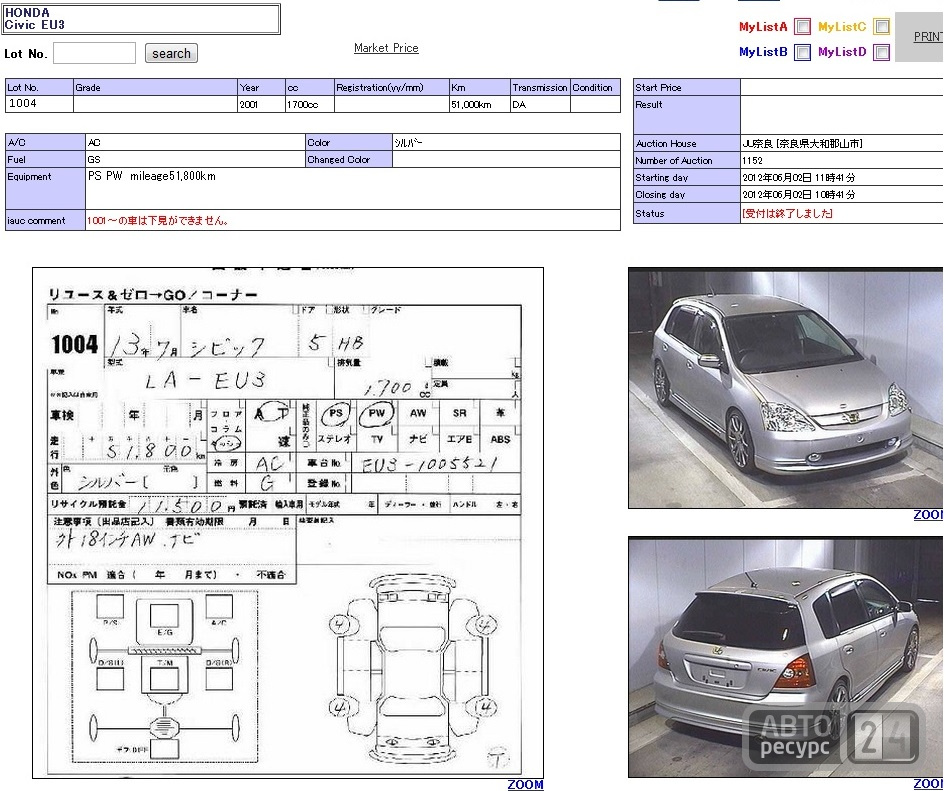Tick the MyListD checkbox
The height and width of the screenshot is (791, 946).
[x=881, y=52]
